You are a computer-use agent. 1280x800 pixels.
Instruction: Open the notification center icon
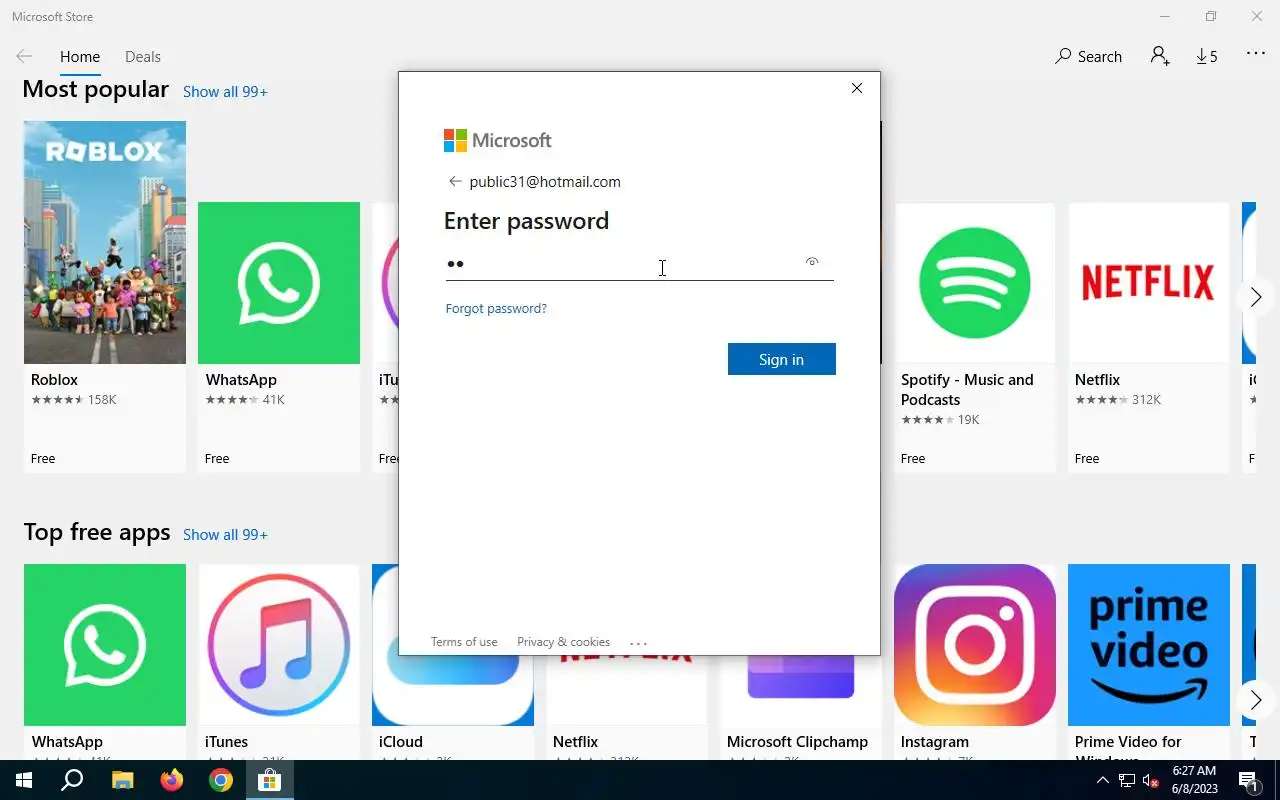(x=1249, y=780)
